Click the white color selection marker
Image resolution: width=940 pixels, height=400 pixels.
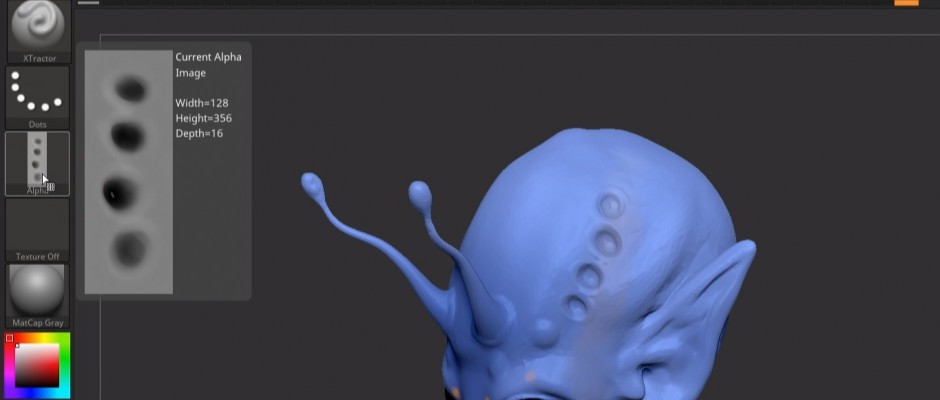coord(17,346)
